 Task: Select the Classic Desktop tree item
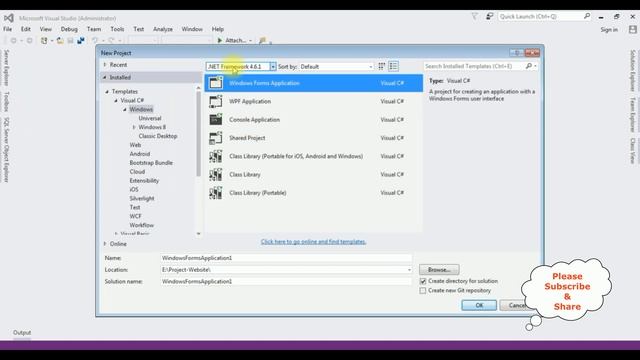pos(158,136)
